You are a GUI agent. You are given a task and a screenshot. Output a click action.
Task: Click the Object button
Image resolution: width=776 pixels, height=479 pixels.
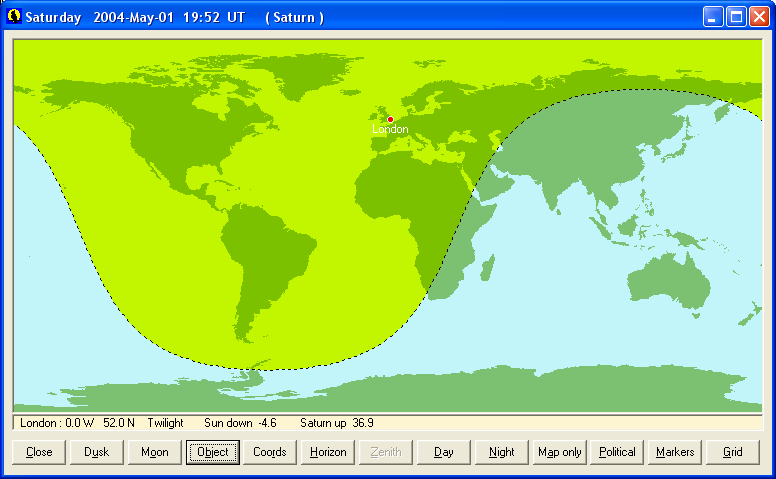(x=213, y=452)
